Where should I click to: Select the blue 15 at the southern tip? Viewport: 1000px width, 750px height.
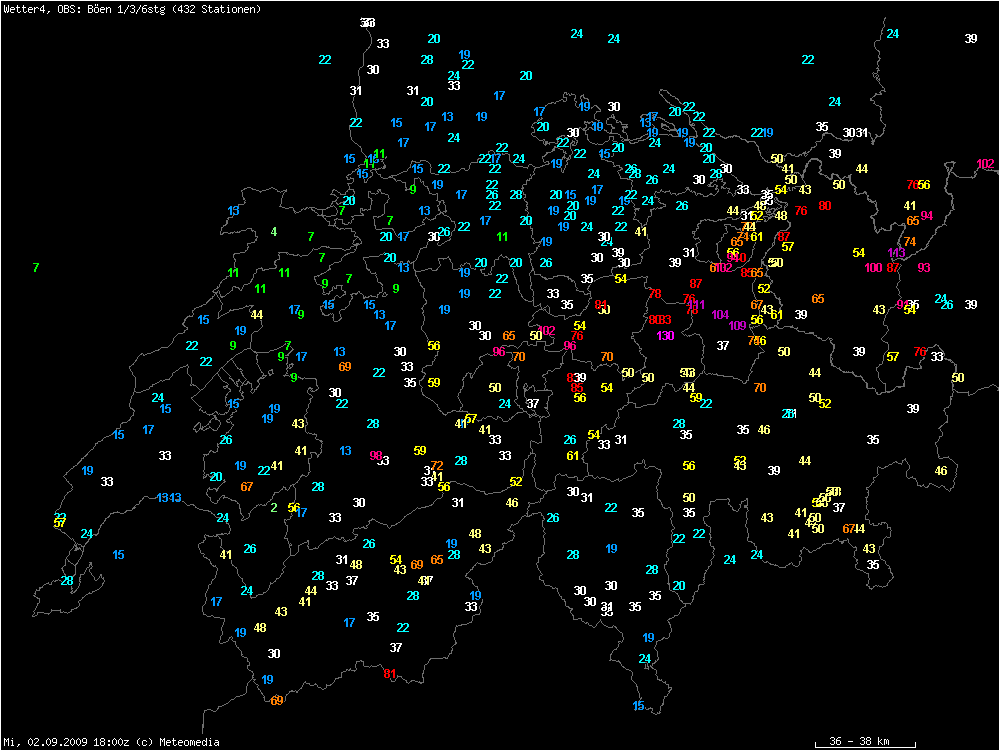pos(638,706)
